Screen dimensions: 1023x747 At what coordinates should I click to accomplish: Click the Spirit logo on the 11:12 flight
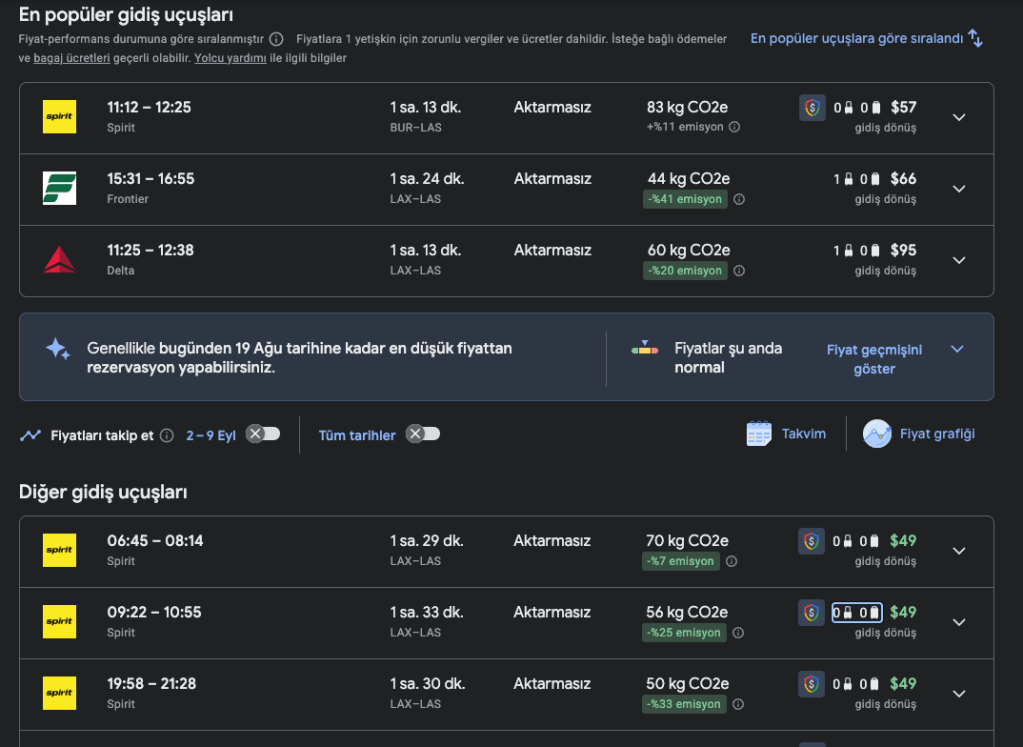59,117
